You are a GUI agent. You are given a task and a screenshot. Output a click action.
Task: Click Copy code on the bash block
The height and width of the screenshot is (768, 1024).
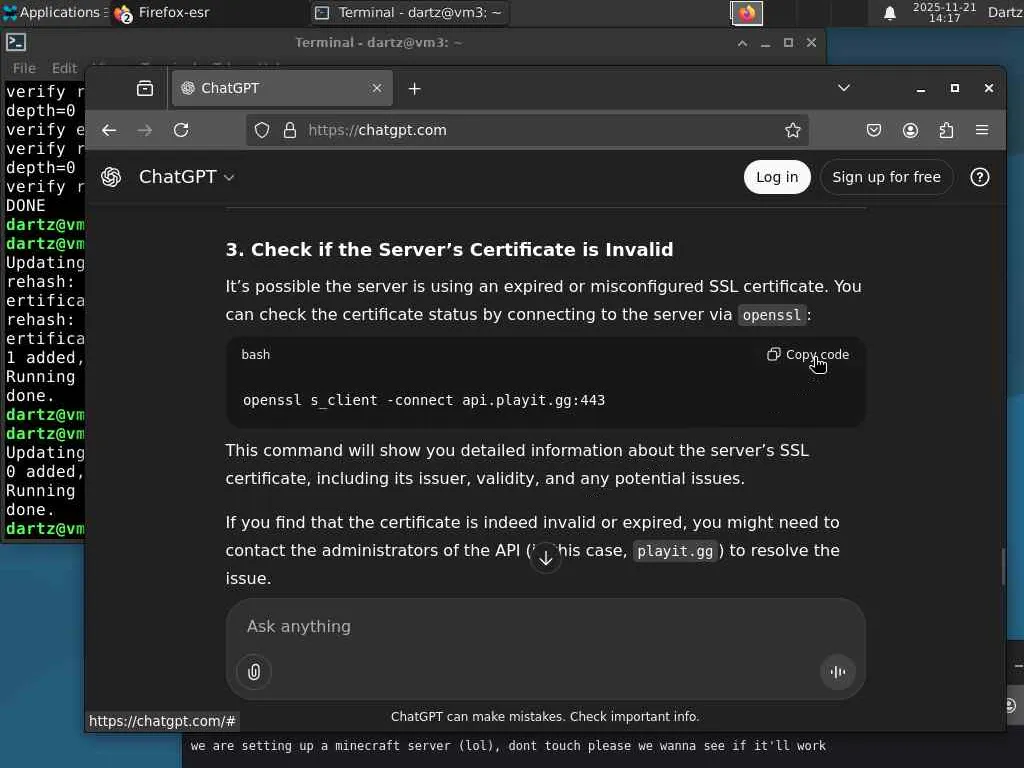pyautogui.click(x=808, y=355)
